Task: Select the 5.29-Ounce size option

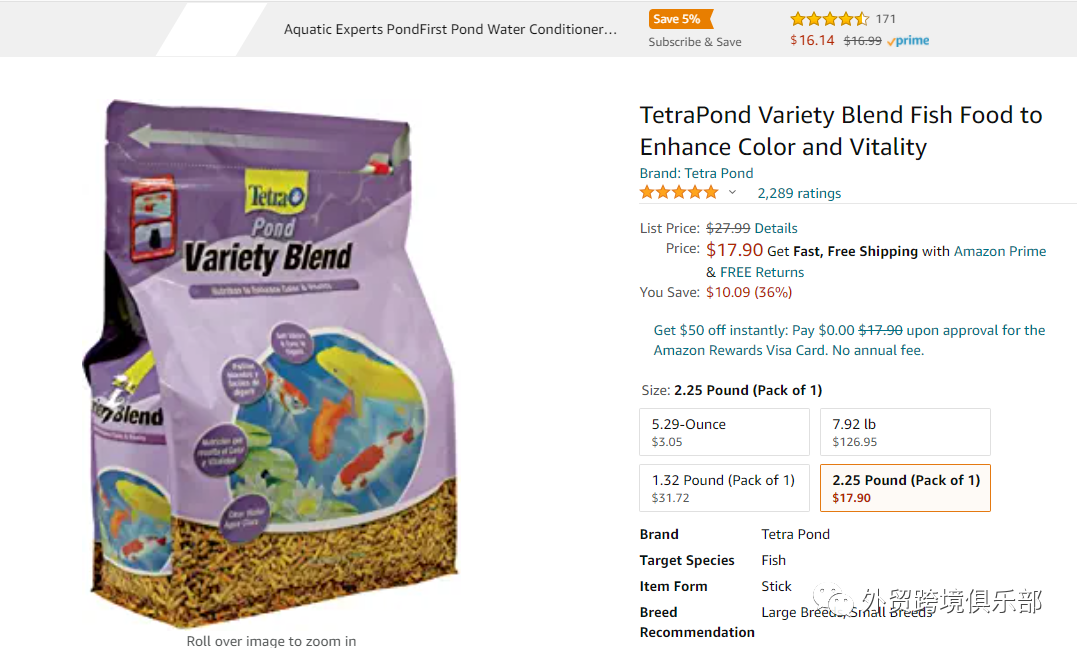Action: tap(724, 432)
